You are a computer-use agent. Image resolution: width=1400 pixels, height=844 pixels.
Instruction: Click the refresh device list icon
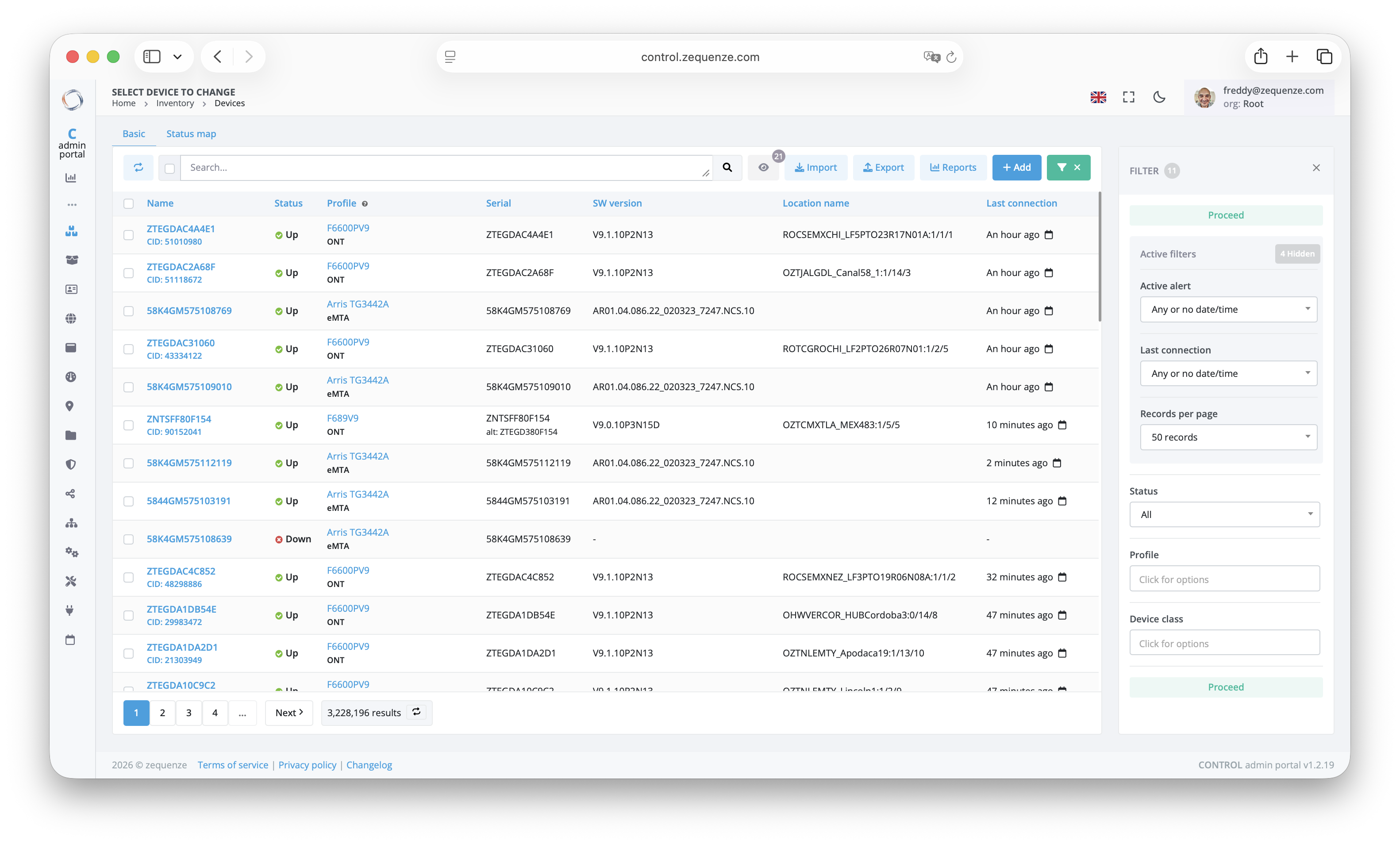[138, 168]
